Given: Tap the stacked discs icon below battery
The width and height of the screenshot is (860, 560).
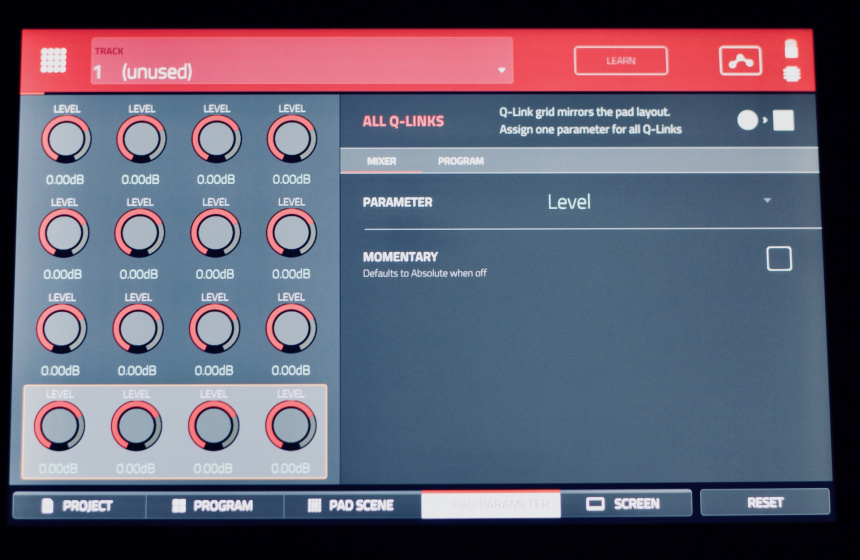Looking at the screenshot, I should [x=791, y=73].
